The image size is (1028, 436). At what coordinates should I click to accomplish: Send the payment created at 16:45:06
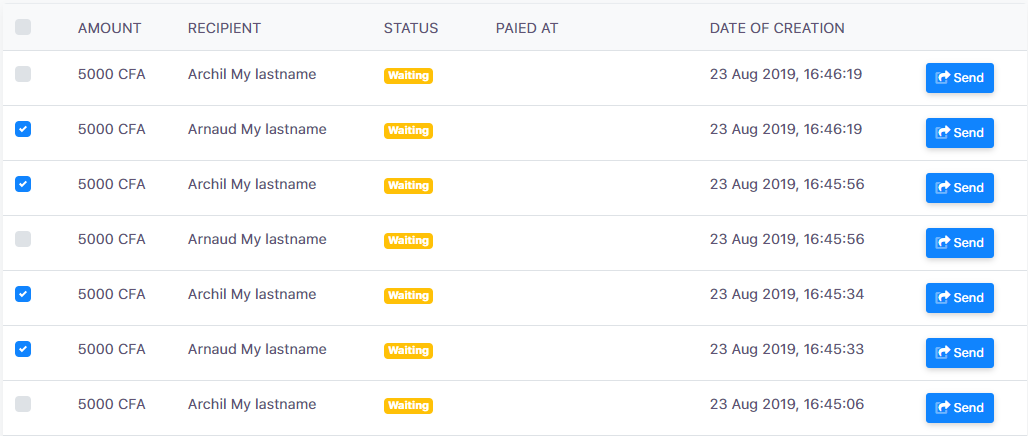pyautogui.click(x=960, y=408)
